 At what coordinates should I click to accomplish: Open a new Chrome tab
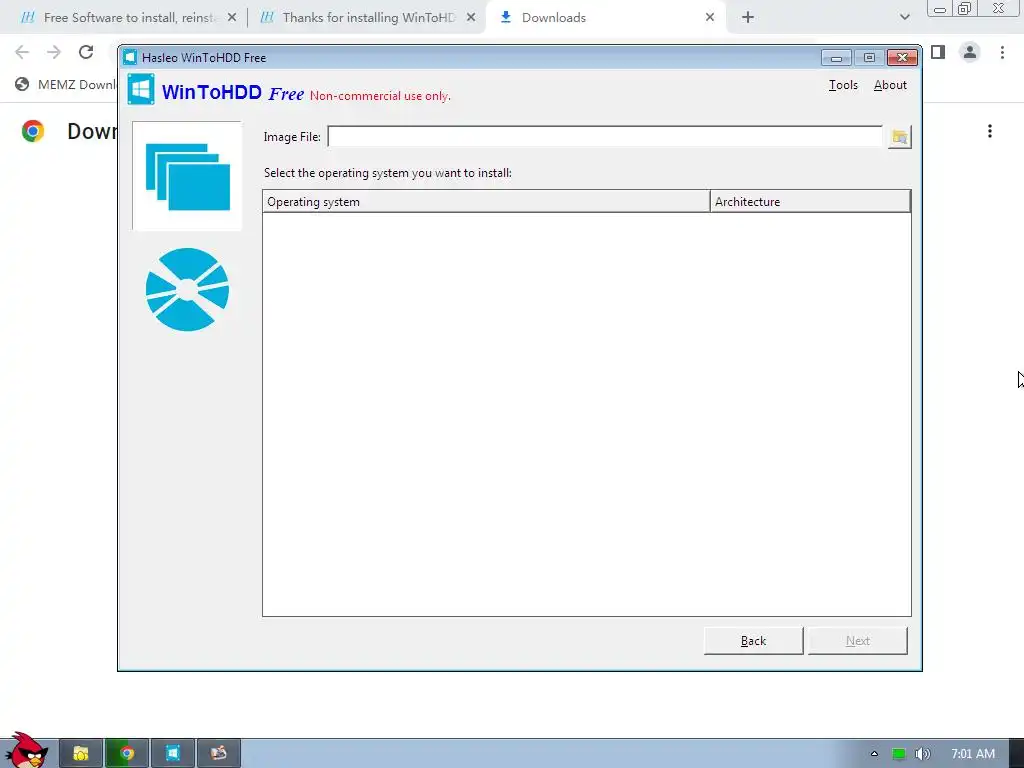tap(748, 18)
